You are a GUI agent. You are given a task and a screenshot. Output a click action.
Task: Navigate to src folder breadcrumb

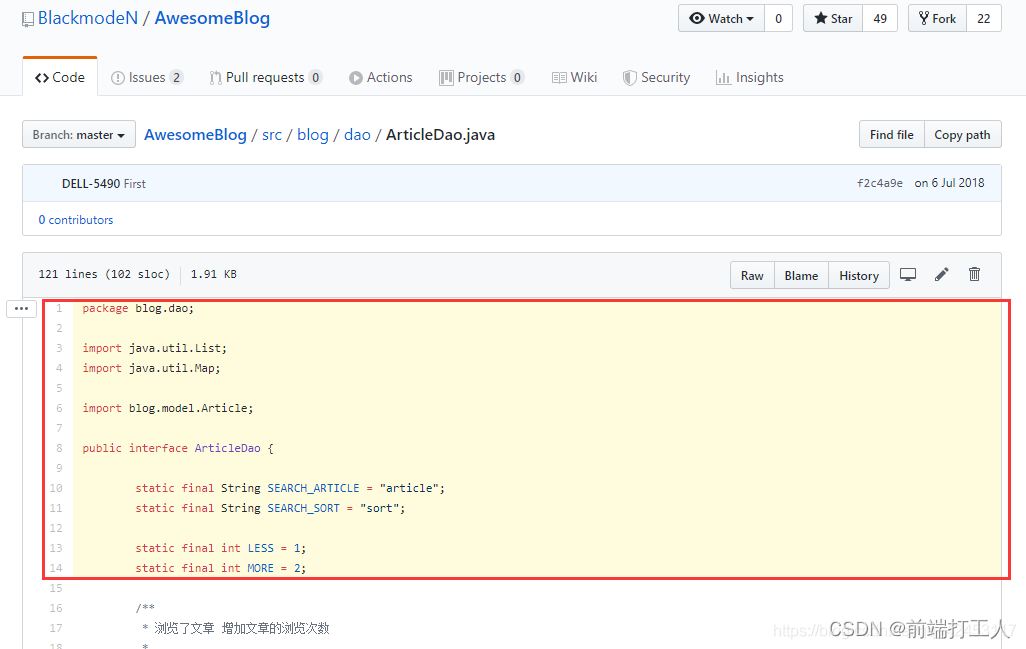[272, 135]
